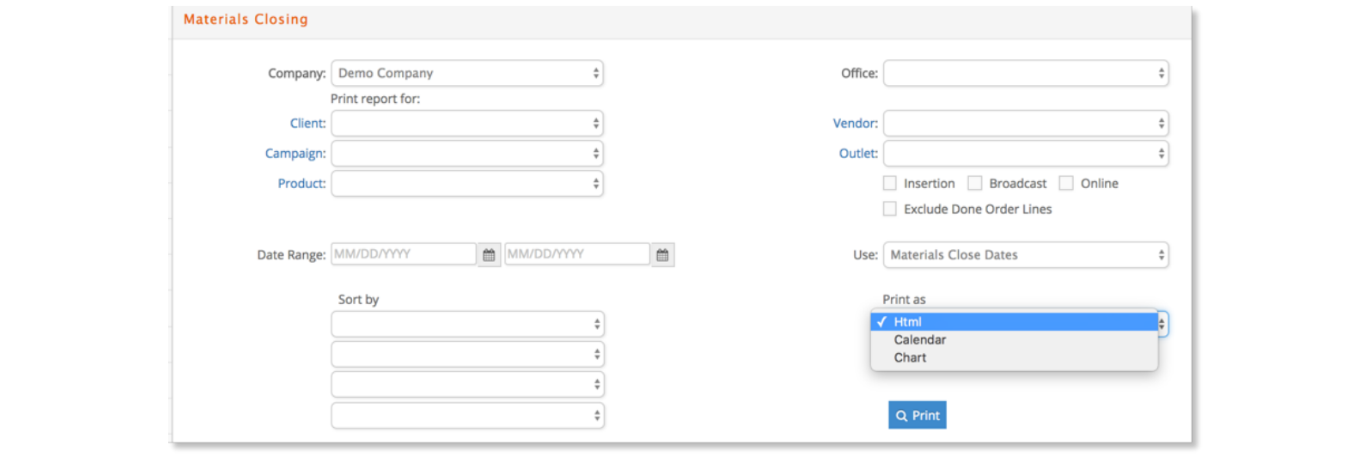1371x460 pixels.
Task: Toggle Exclude Done Order Lines checkbox
Action: coord(889,209)
